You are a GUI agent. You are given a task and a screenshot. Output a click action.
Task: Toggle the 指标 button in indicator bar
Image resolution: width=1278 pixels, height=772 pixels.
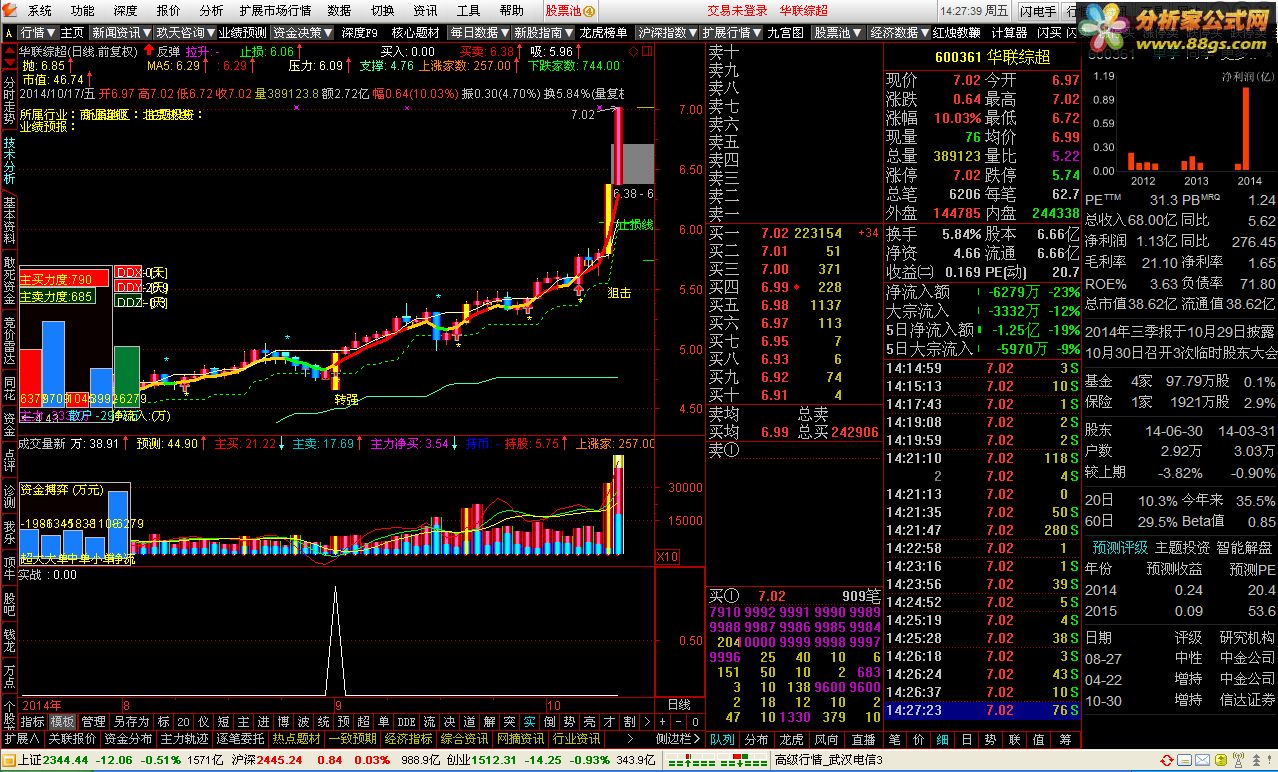point(33,721)
